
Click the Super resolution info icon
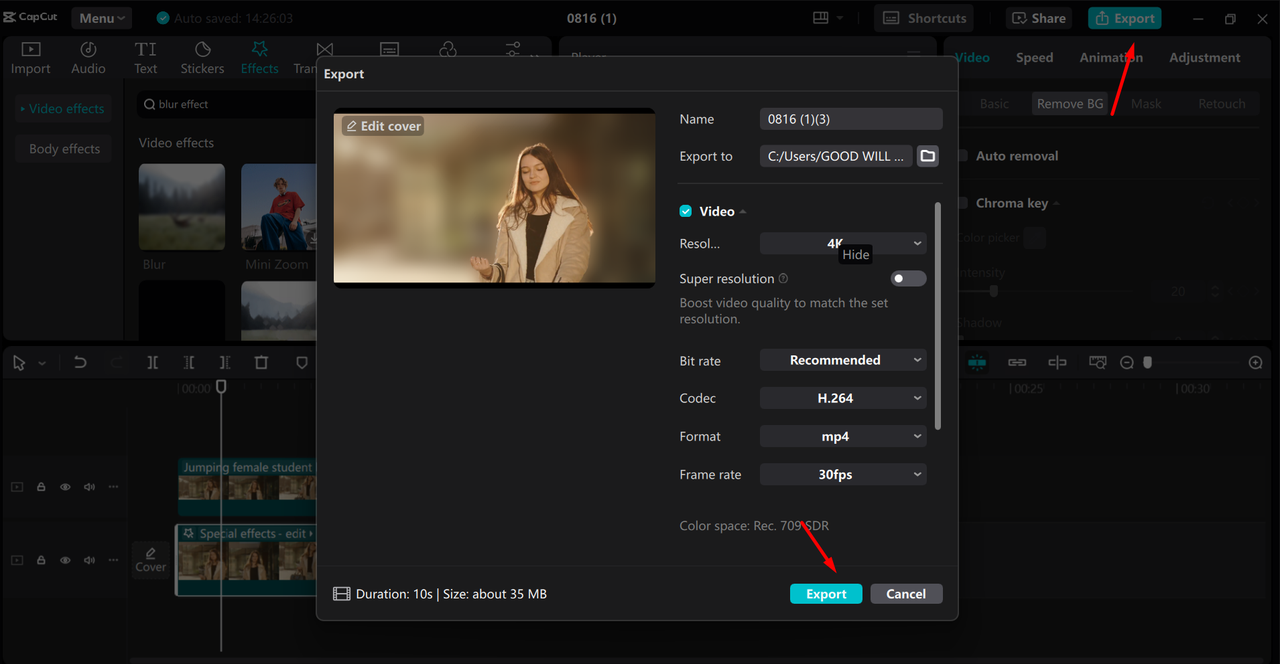783,279
